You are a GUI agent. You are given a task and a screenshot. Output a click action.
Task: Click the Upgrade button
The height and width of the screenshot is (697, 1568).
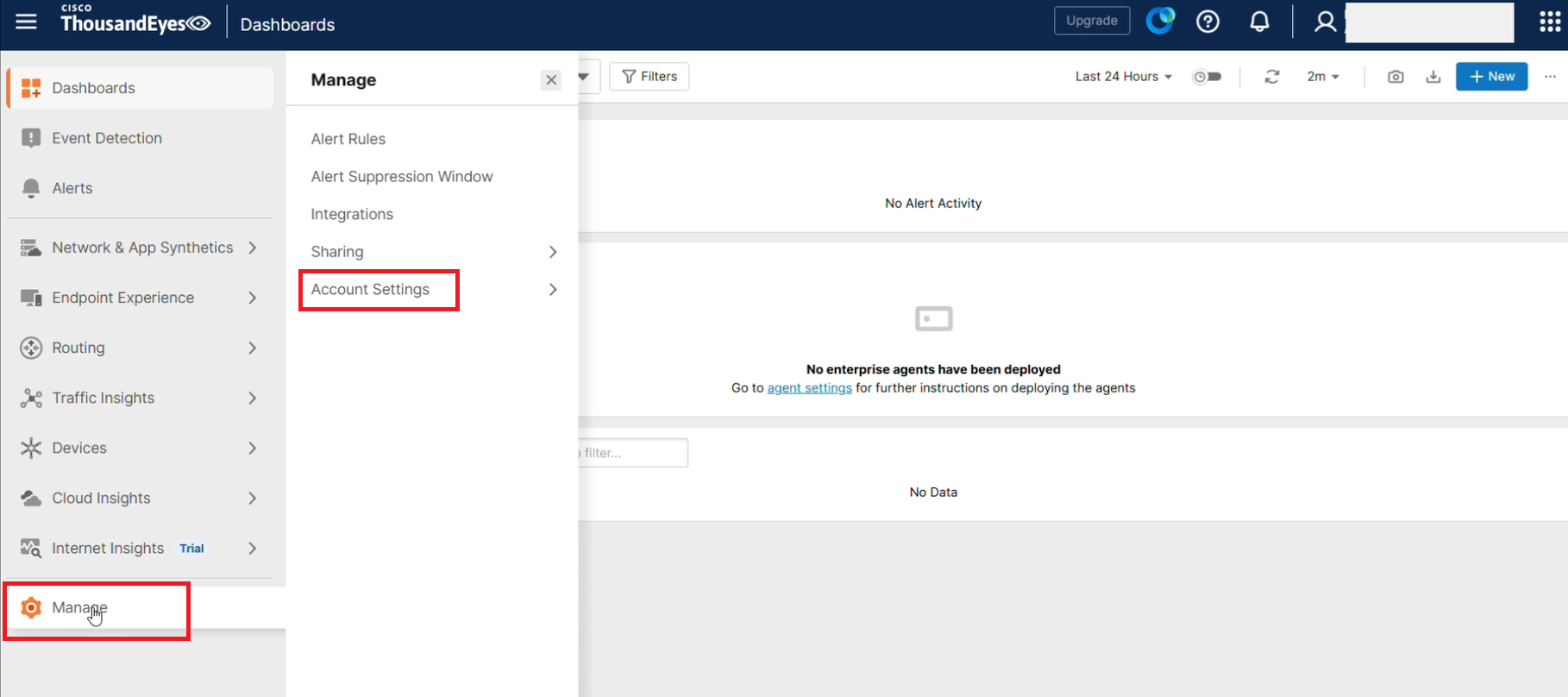click(1092, 21)
